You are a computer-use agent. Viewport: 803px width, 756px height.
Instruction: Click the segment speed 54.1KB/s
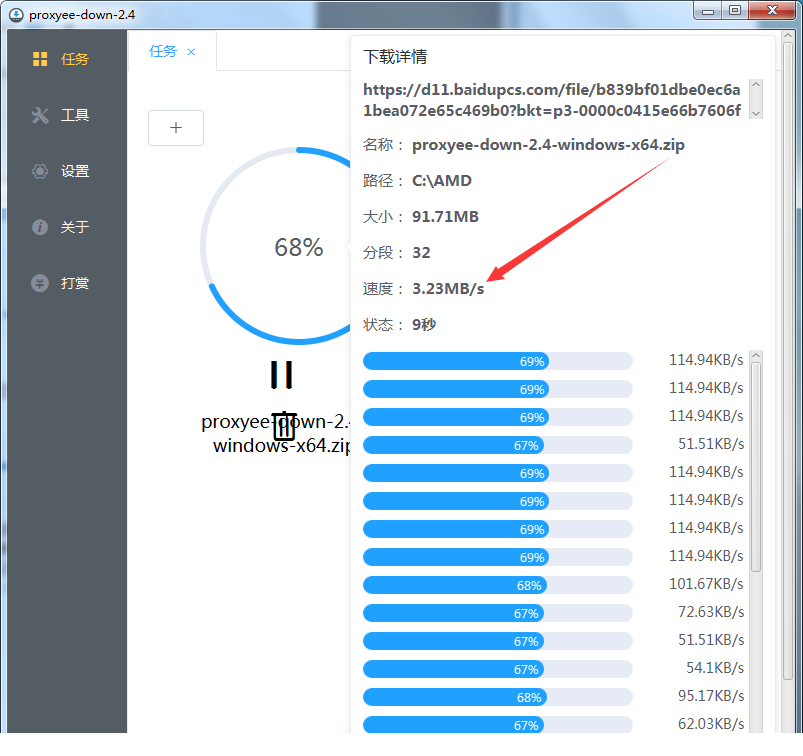tap(715, 668)
